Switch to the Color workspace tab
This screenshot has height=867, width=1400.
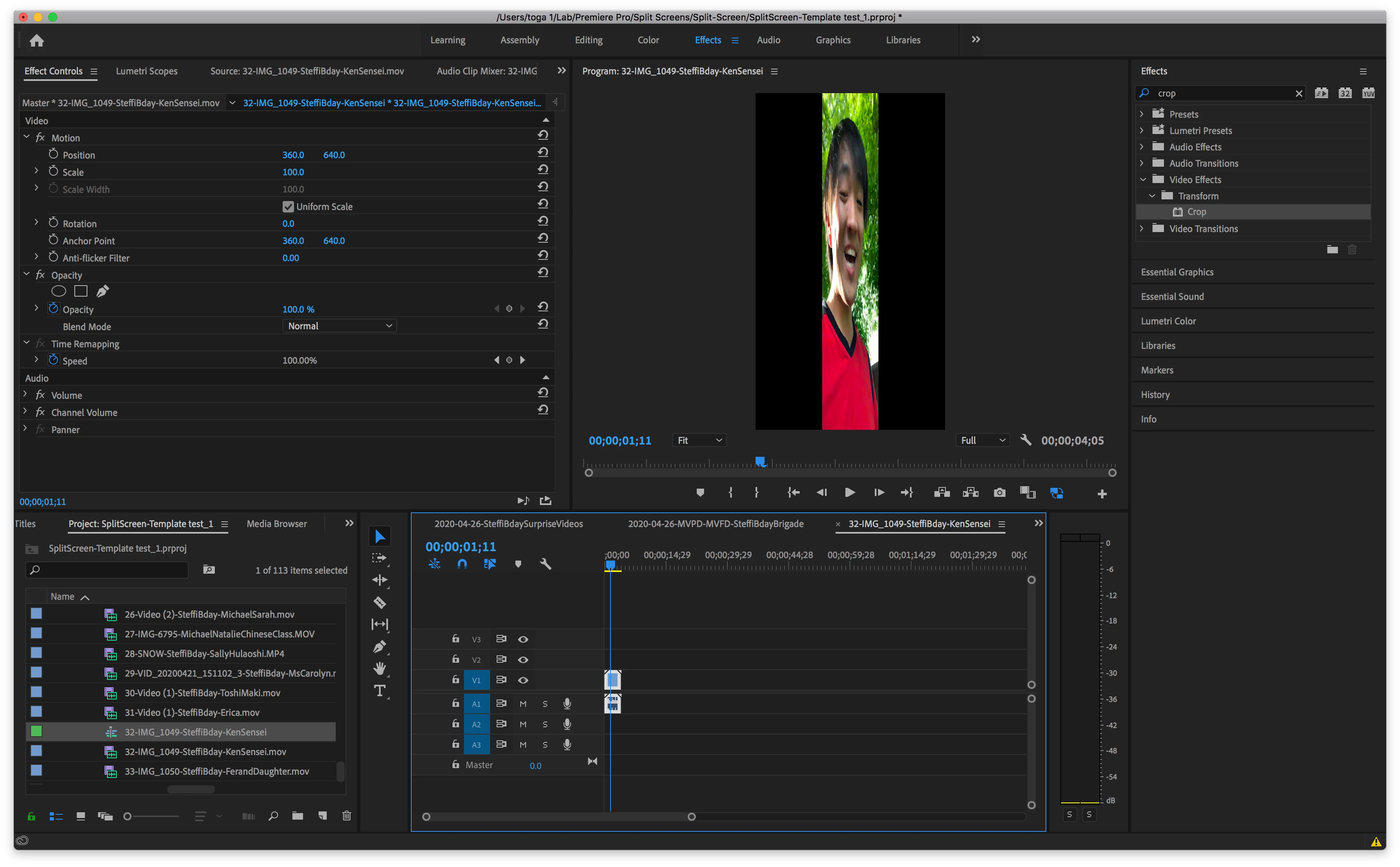[x=648, y=40]
